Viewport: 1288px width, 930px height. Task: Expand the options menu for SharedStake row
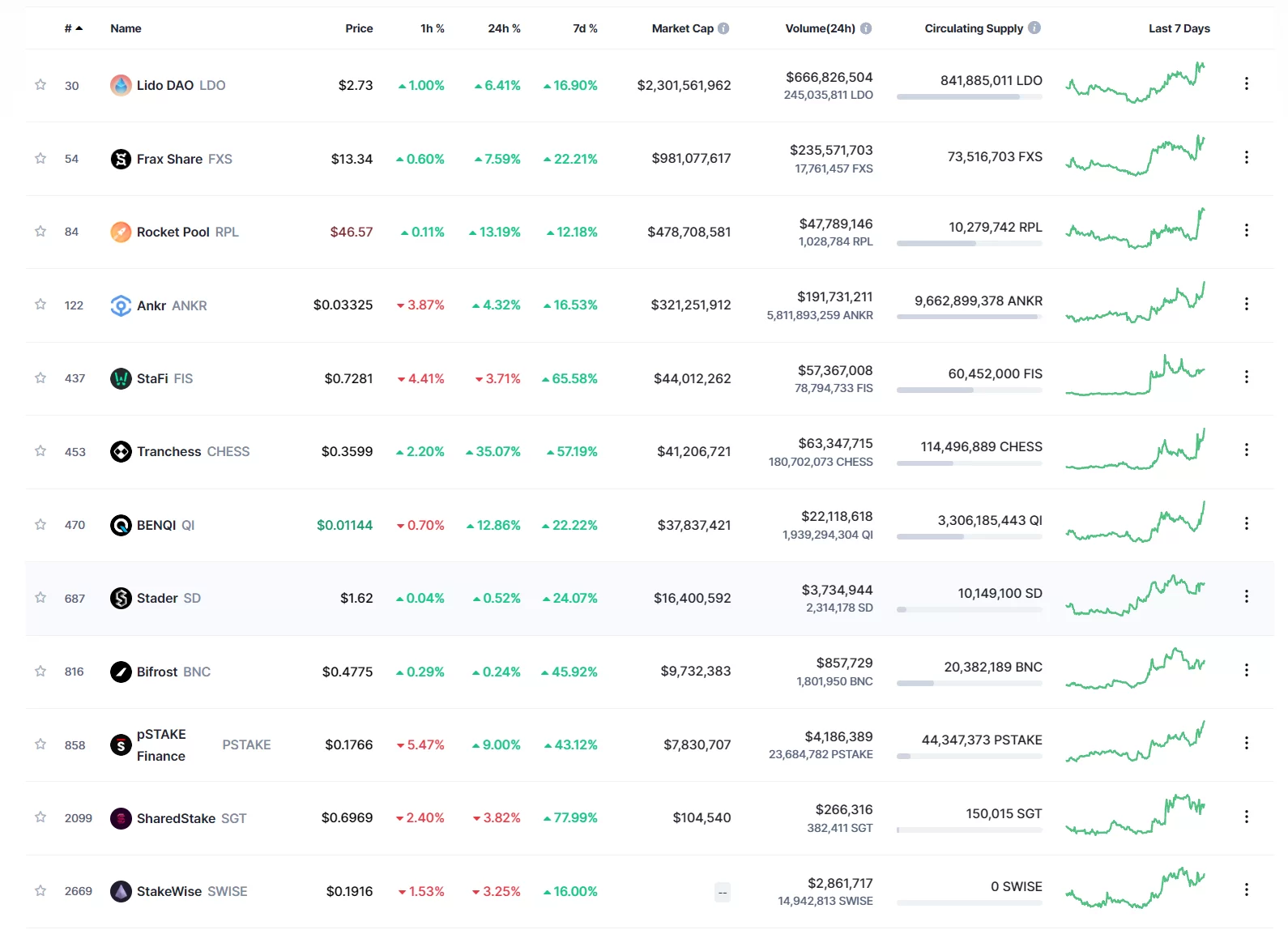[x=1246, y=817]
